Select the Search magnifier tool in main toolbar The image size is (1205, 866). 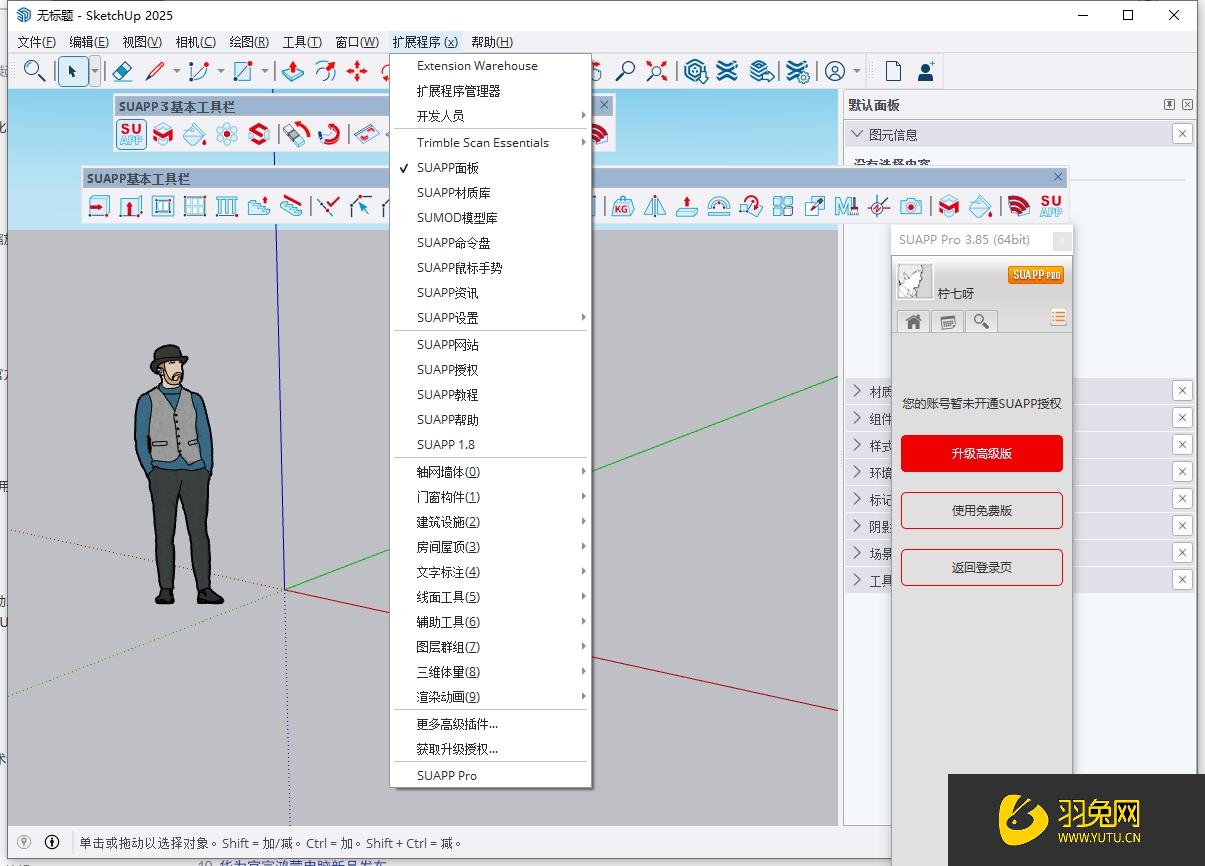tap(34, 71)
